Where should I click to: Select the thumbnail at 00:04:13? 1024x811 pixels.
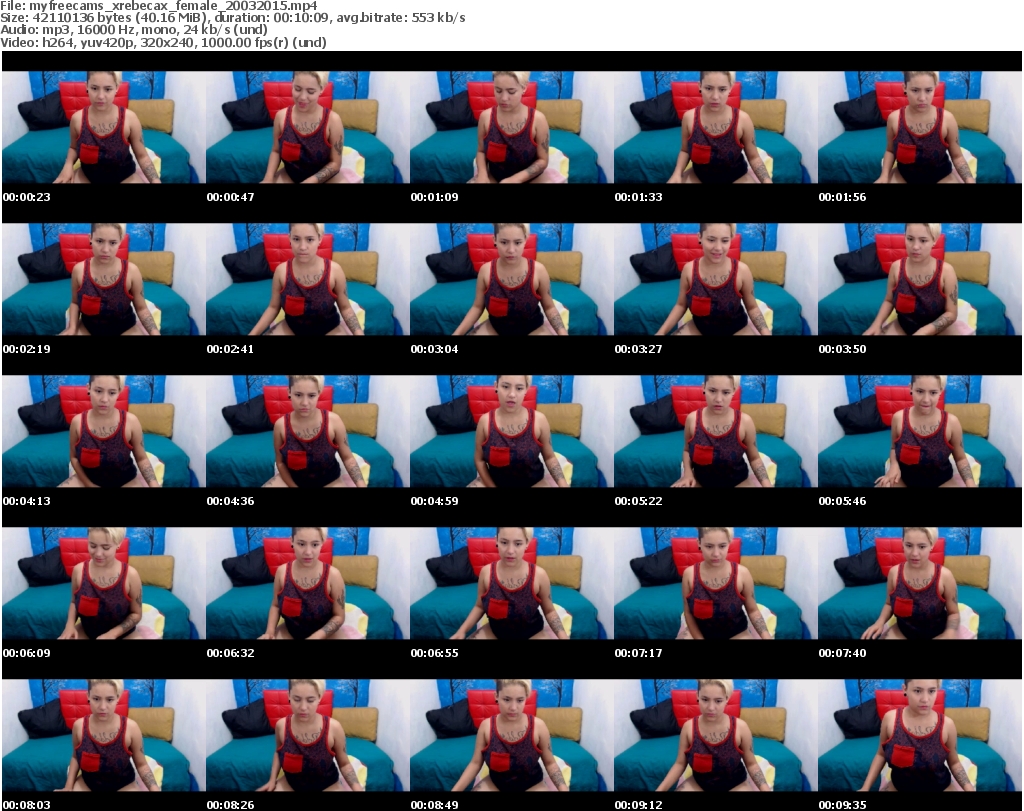[104, 431]
